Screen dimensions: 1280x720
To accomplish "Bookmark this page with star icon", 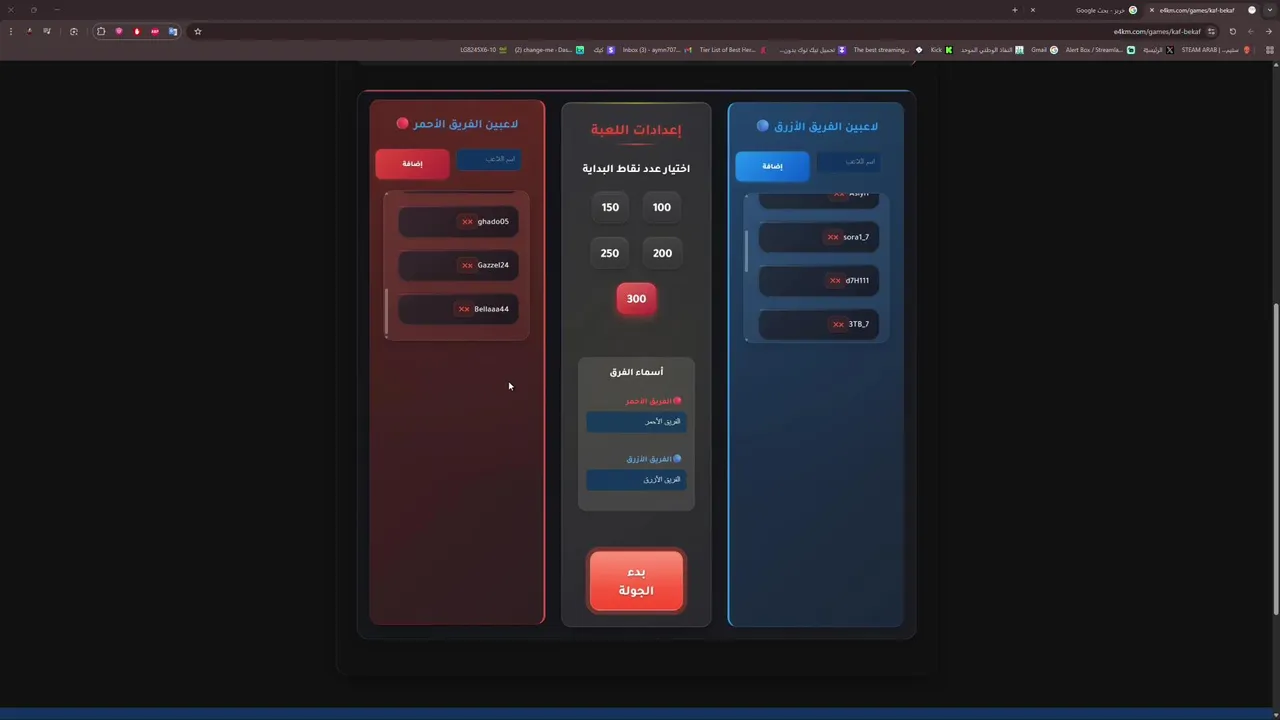I will 197,31.
